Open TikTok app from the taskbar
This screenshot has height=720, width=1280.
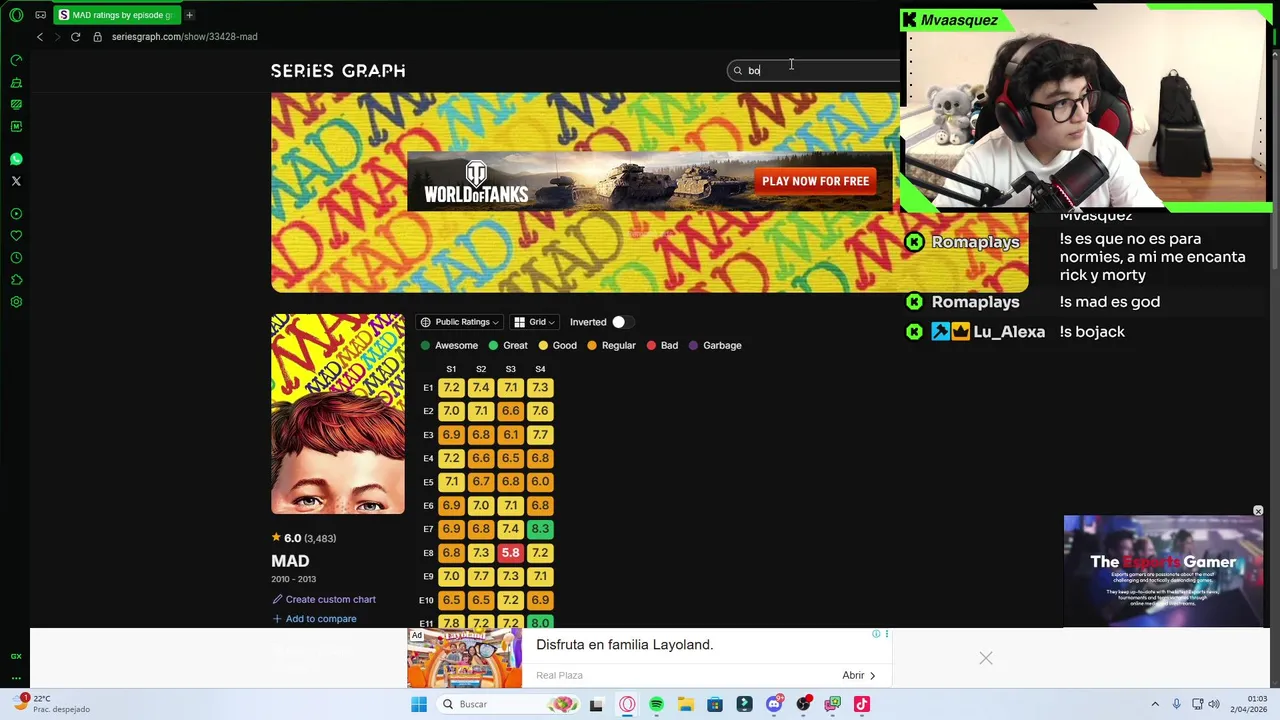tap(862, 704)
